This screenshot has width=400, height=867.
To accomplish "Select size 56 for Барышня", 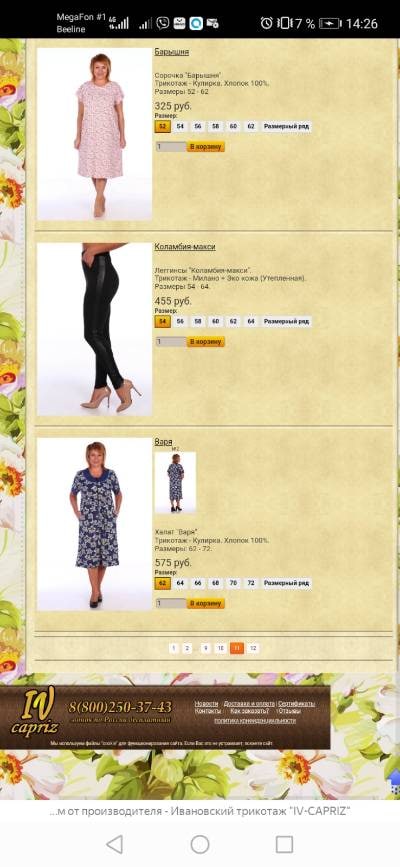I will coord(198,127).
